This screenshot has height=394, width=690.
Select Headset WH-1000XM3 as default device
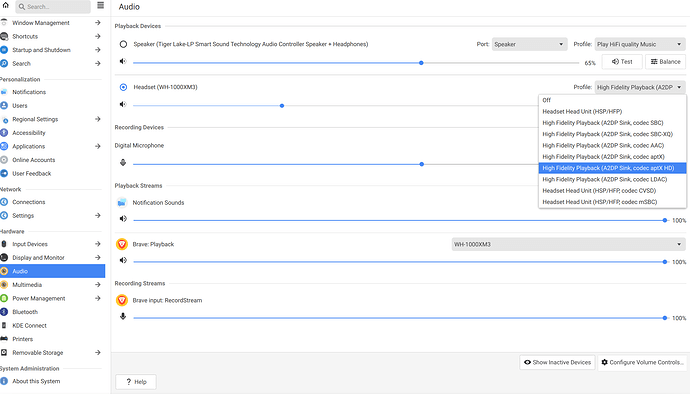[x=123, y=87]
